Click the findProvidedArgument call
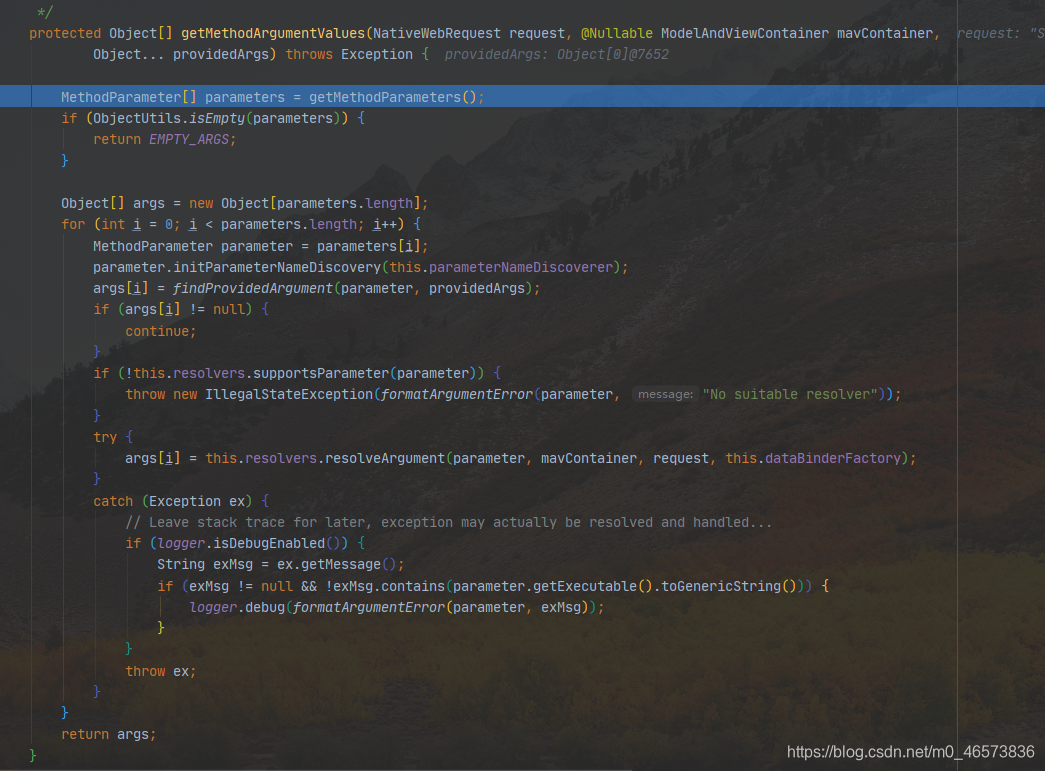This screenshot has width=1045, height=771. [x=253, y=289]
